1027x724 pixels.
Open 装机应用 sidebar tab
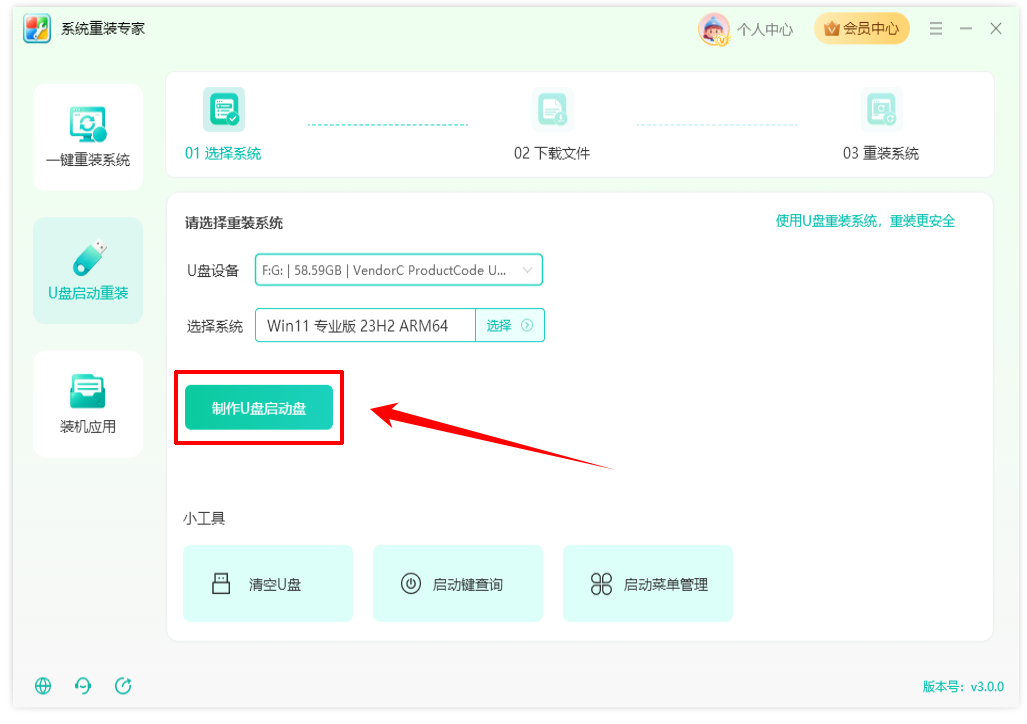click(x=88, y=404)
